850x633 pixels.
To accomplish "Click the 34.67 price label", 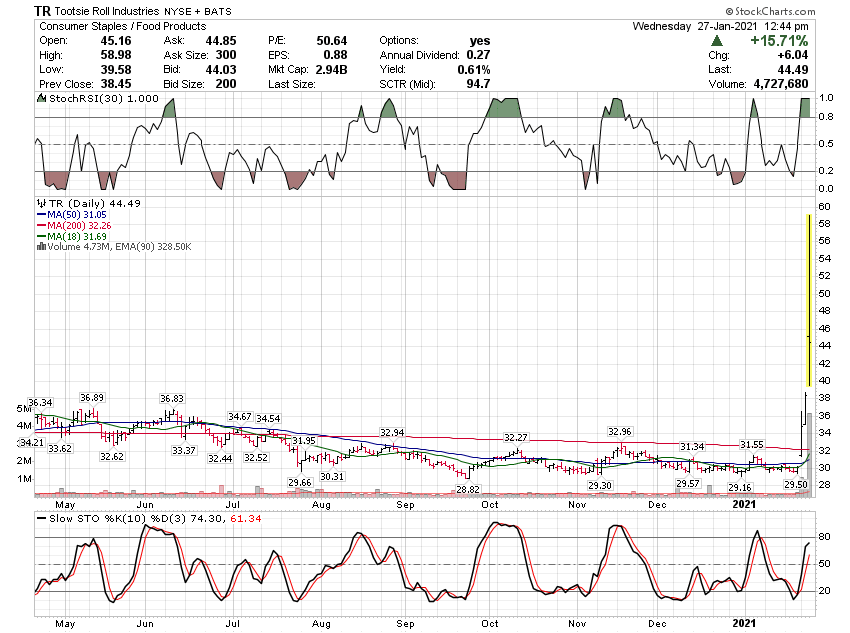I will pos(240,416).
